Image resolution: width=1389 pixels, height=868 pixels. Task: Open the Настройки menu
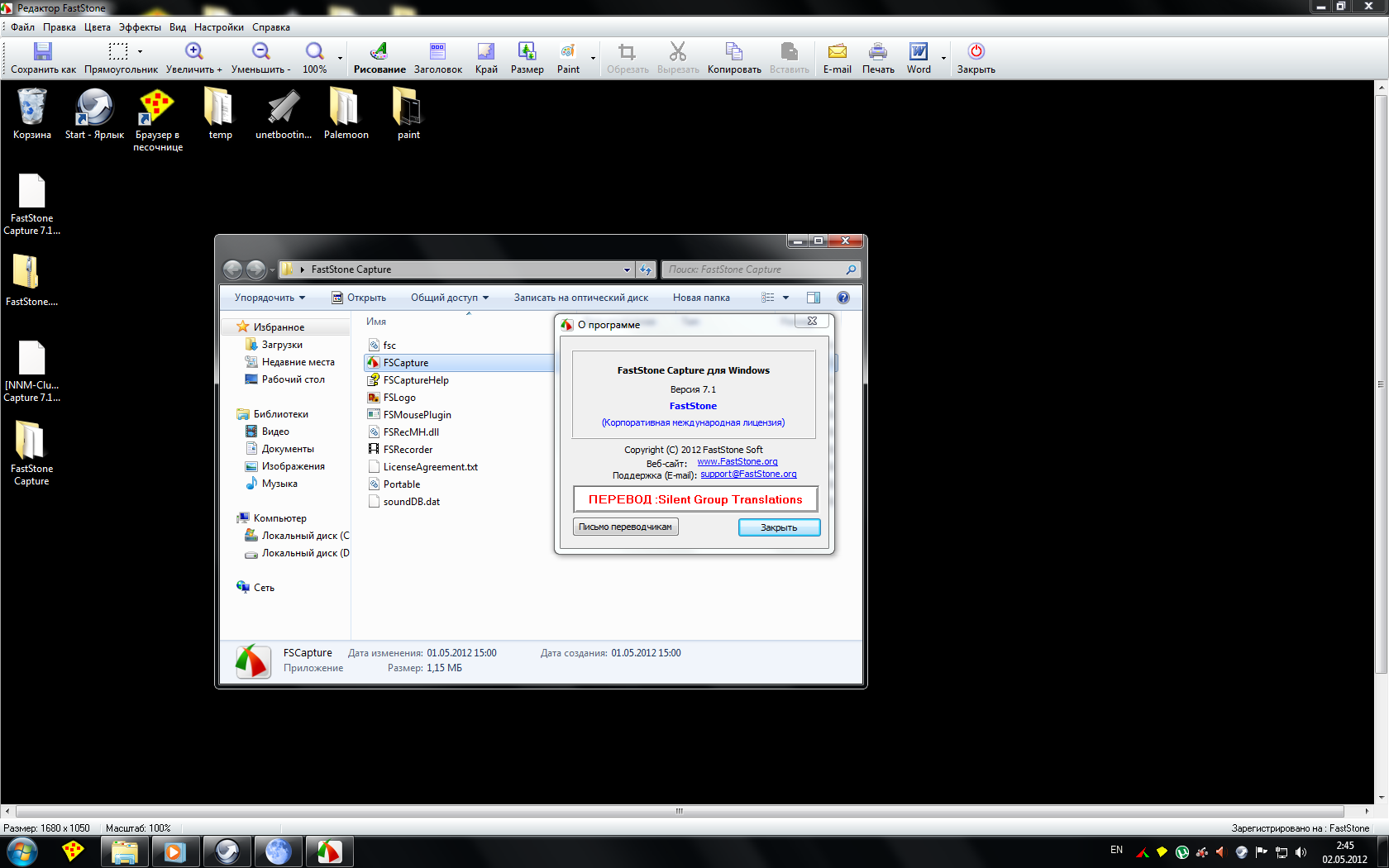click(218, 27)
